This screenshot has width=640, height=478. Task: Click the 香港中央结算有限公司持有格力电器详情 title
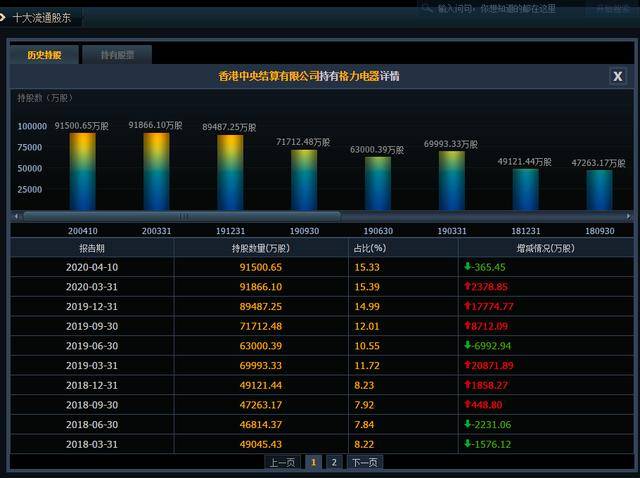[x=309, y=76]
